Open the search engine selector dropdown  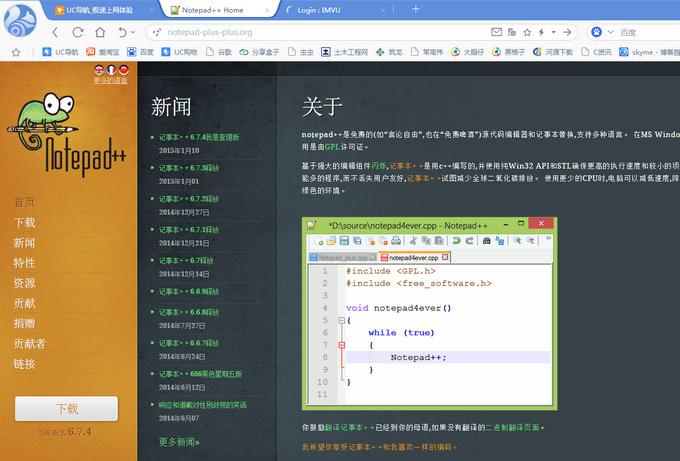613,32
